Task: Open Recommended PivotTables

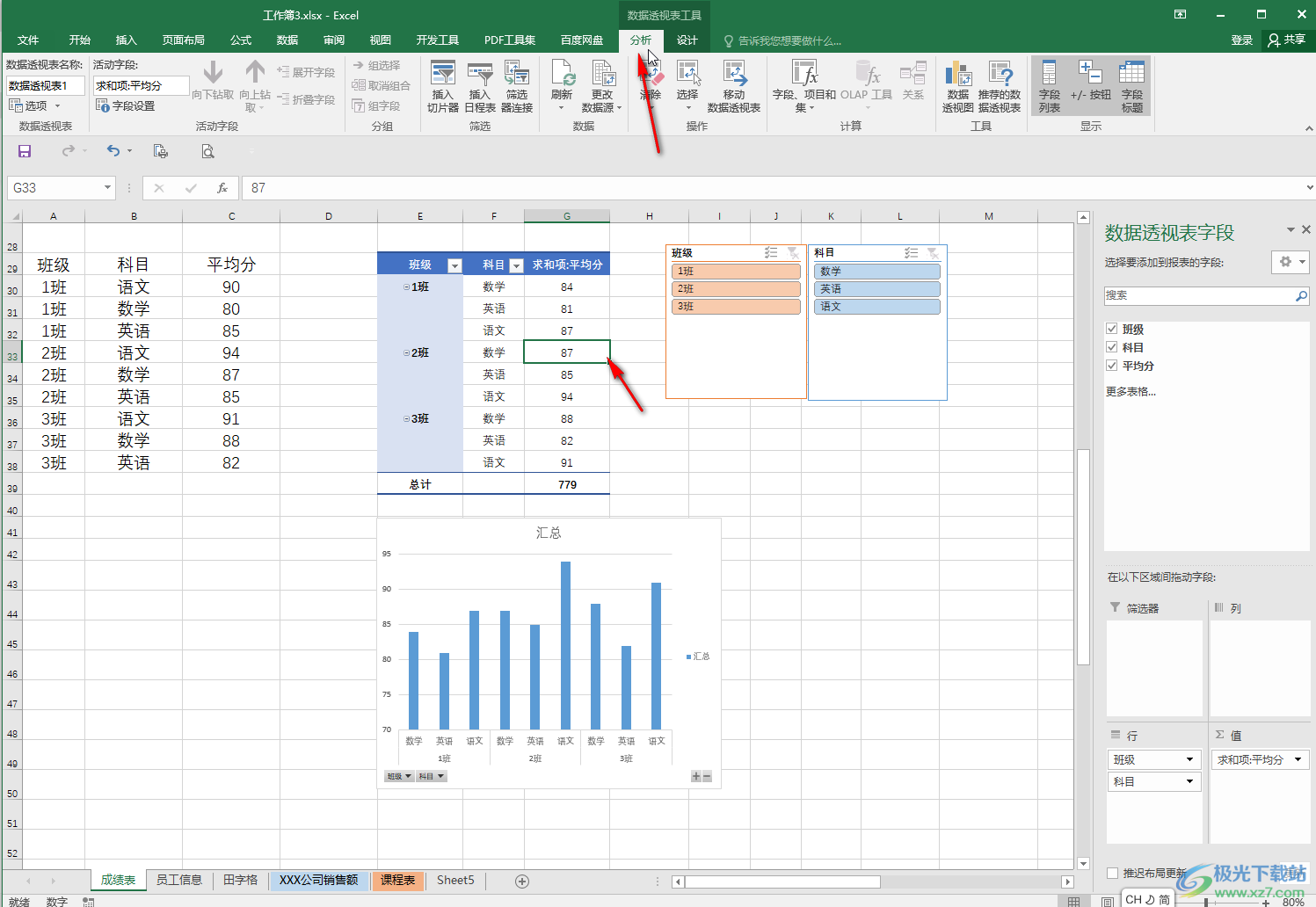Action: (1000, 86)
